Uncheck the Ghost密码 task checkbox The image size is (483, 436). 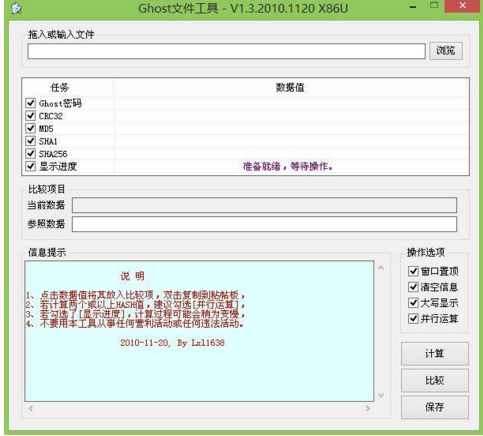31,103
